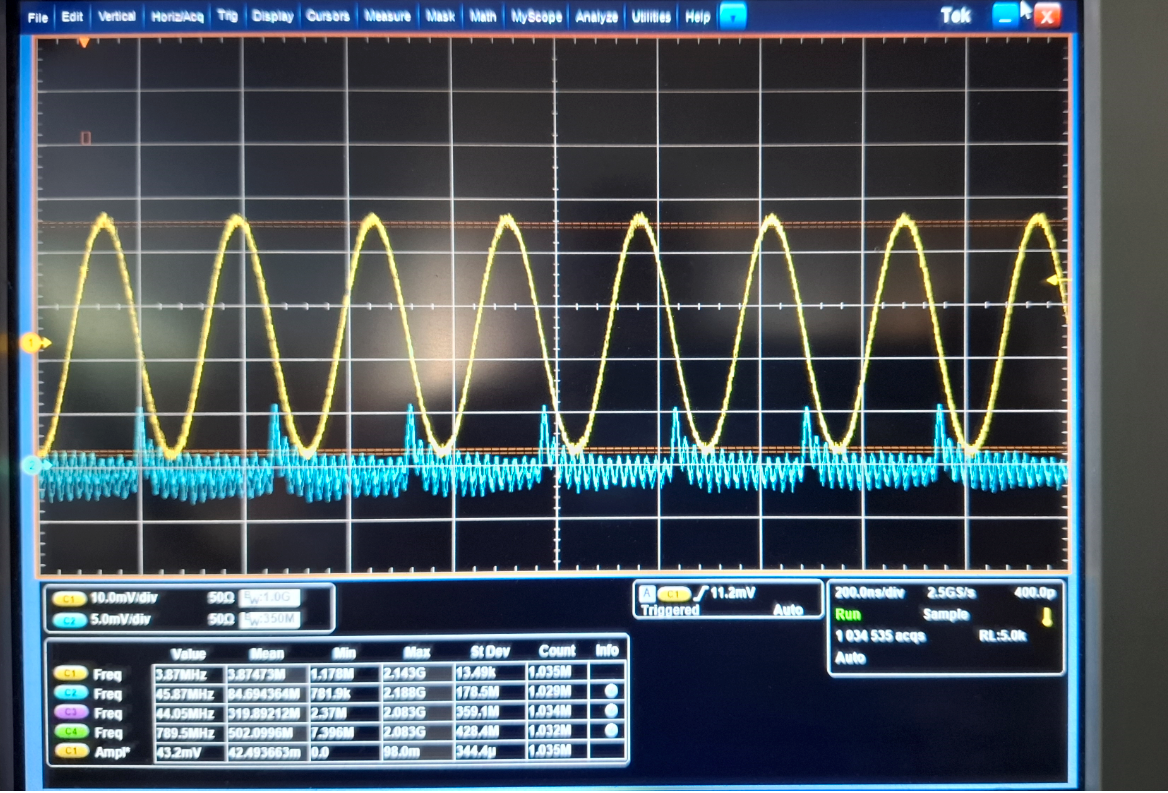This screenshot has width=1168, height=793.
Task: Open the Edit menu
Action: 72,16
